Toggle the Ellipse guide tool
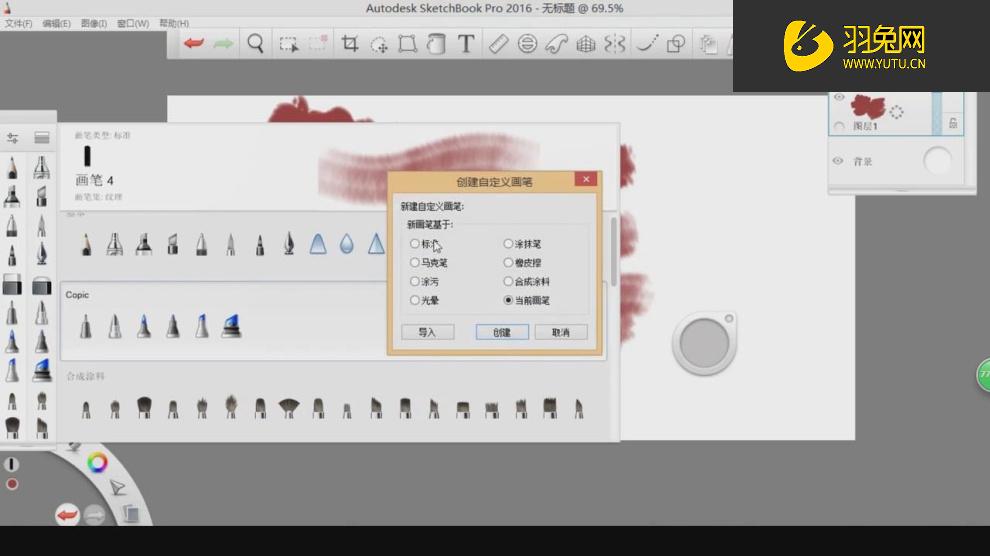 (x=527, y=44)
